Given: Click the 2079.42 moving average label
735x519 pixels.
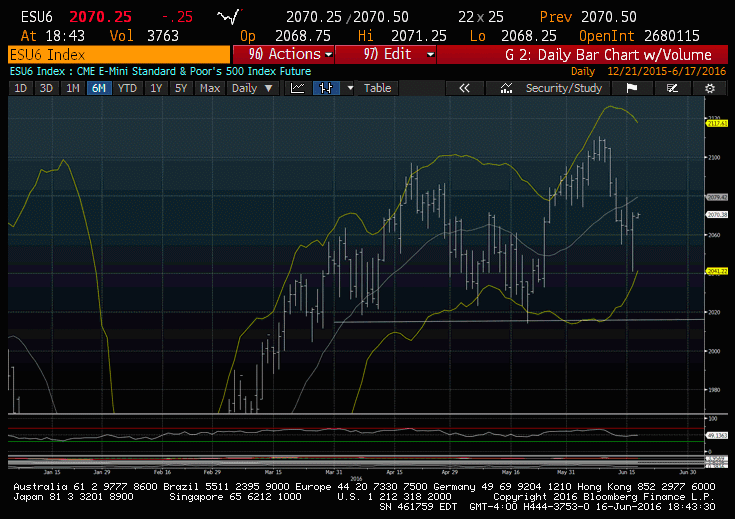Looking at the screenshot, I should pos(717,197).
